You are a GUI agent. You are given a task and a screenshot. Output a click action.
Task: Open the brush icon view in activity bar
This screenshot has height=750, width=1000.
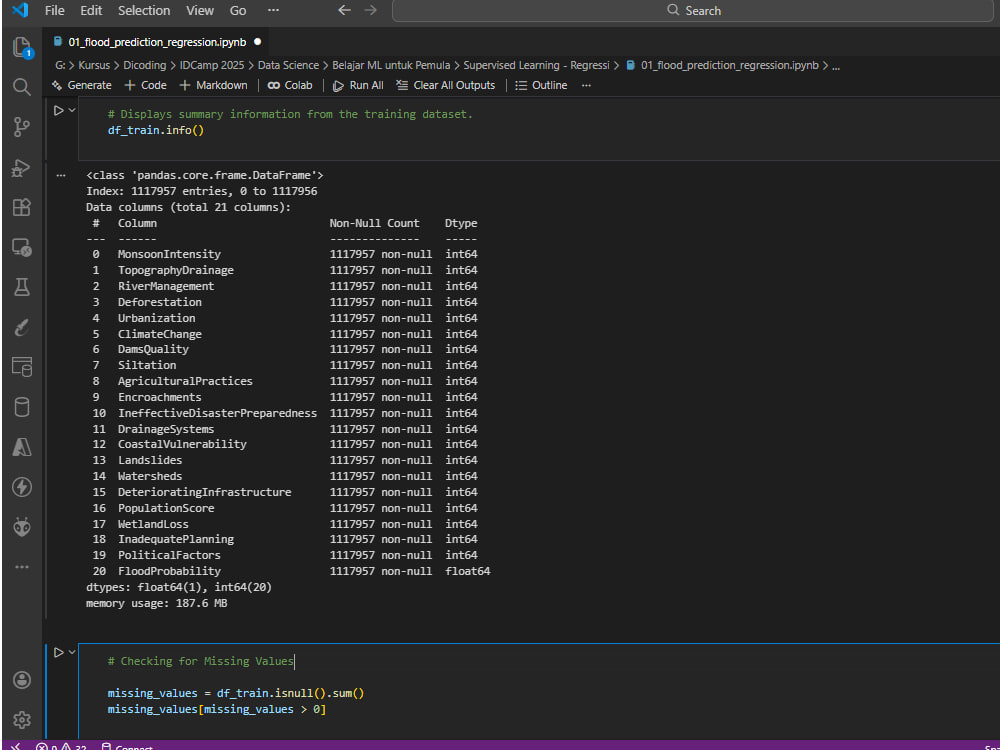coord(22,328)
